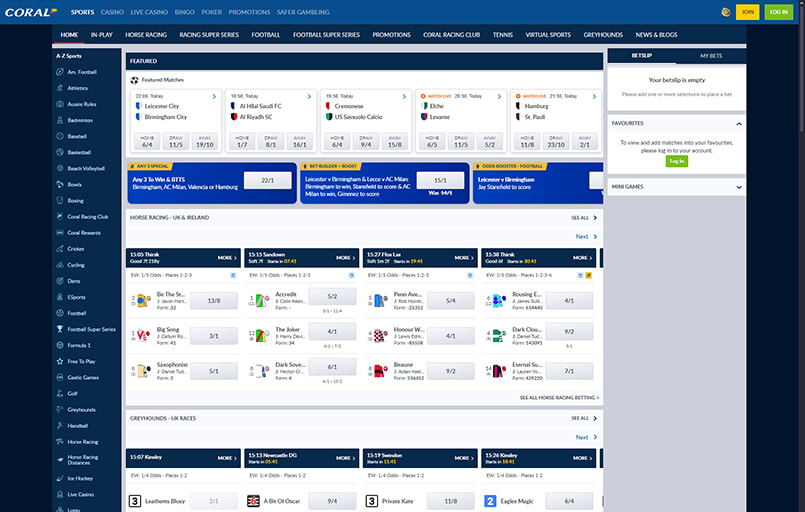This screenshot has width=805, height=512.
Task: Select the Golf sidebar icon
Action: (60, 393)
